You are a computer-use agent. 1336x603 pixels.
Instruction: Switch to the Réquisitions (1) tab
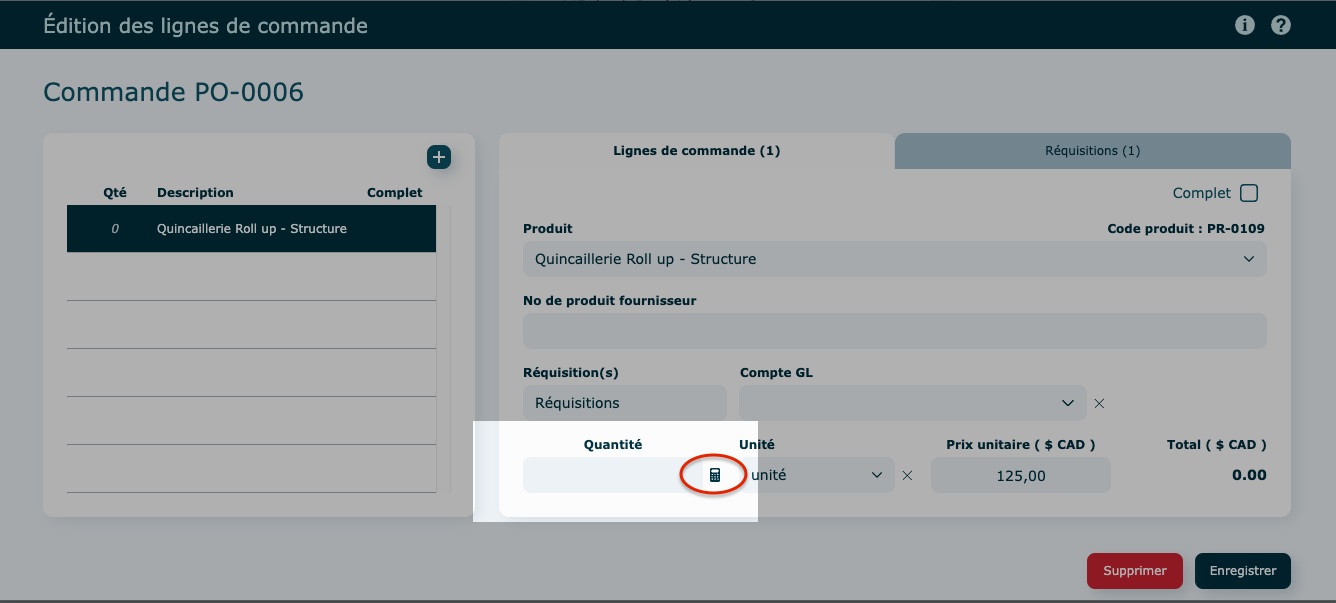point(1092,151)
